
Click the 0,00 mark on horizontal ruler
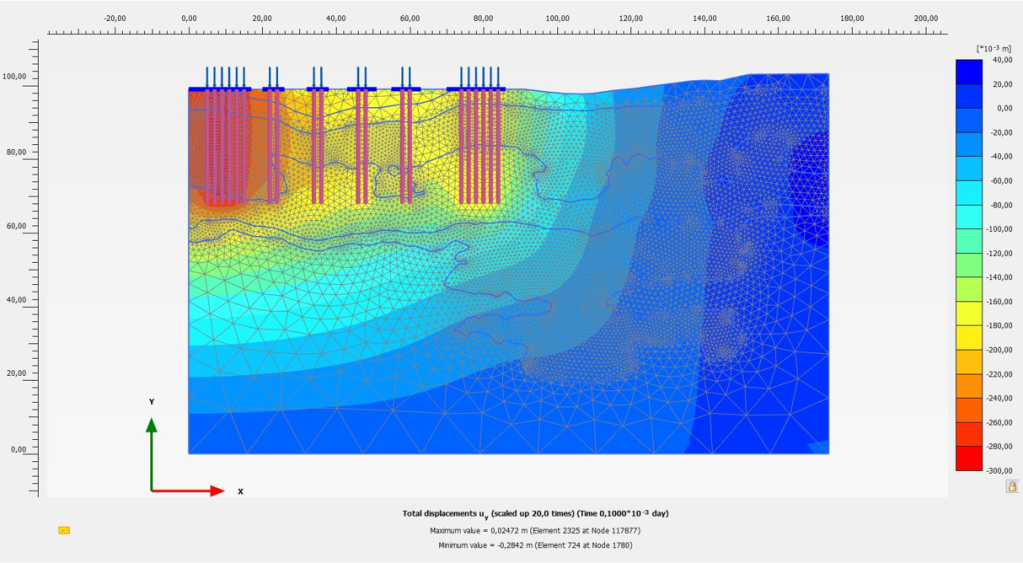click(189, 18)
